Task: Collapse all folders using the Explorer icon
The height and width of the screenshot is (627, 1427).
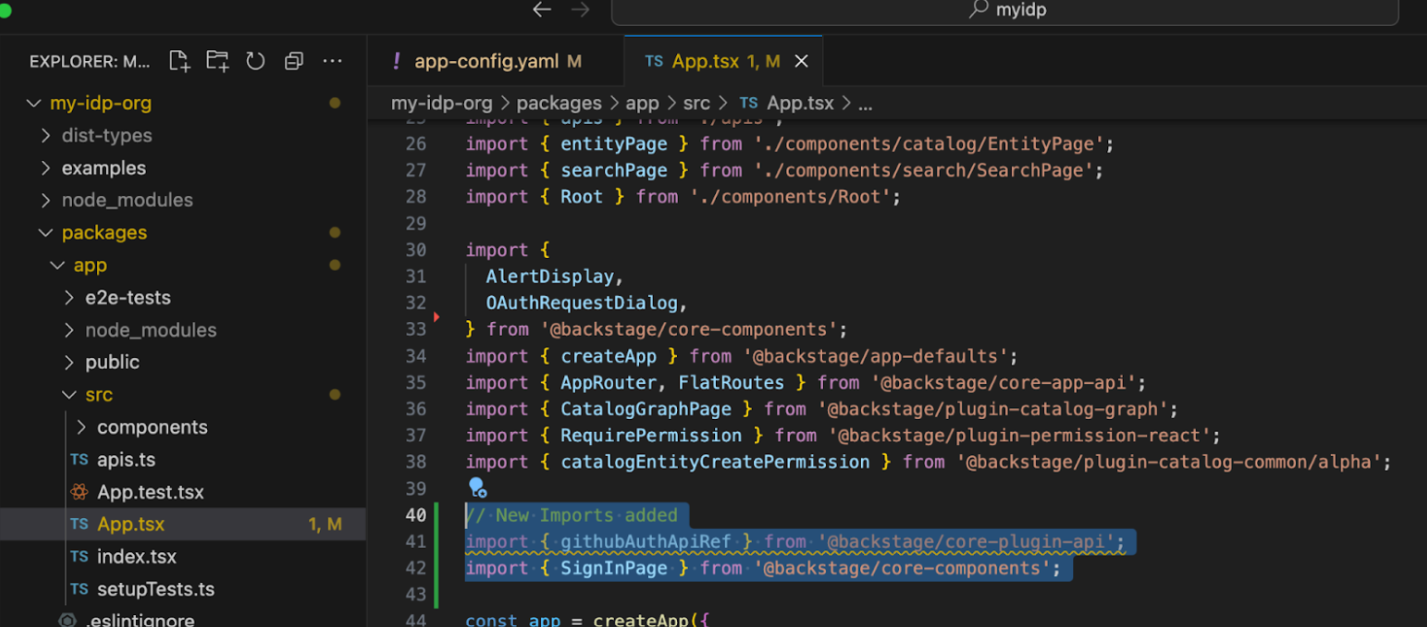Action: point(293,60)
